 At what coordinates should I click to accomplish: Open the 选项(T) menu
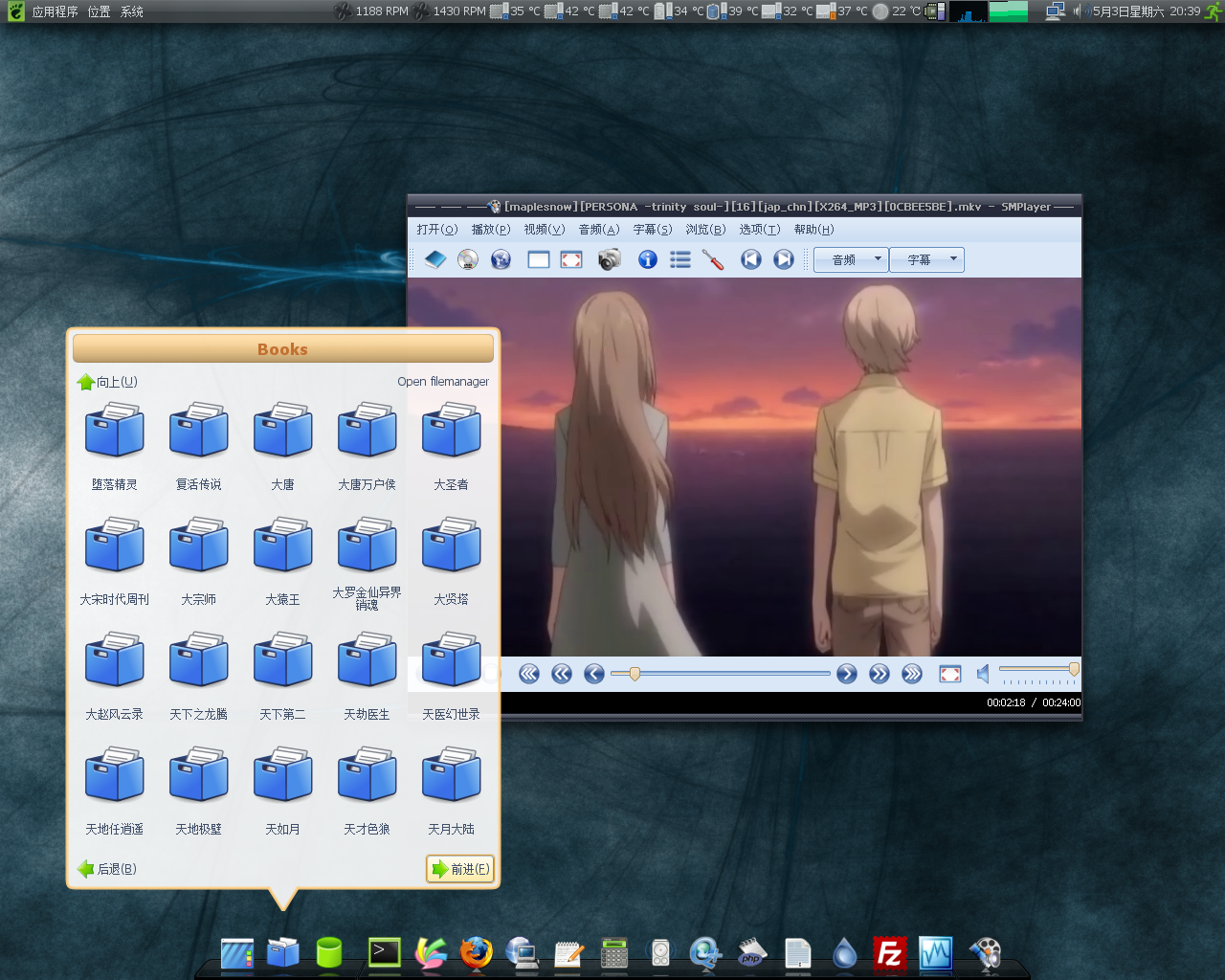760,230
